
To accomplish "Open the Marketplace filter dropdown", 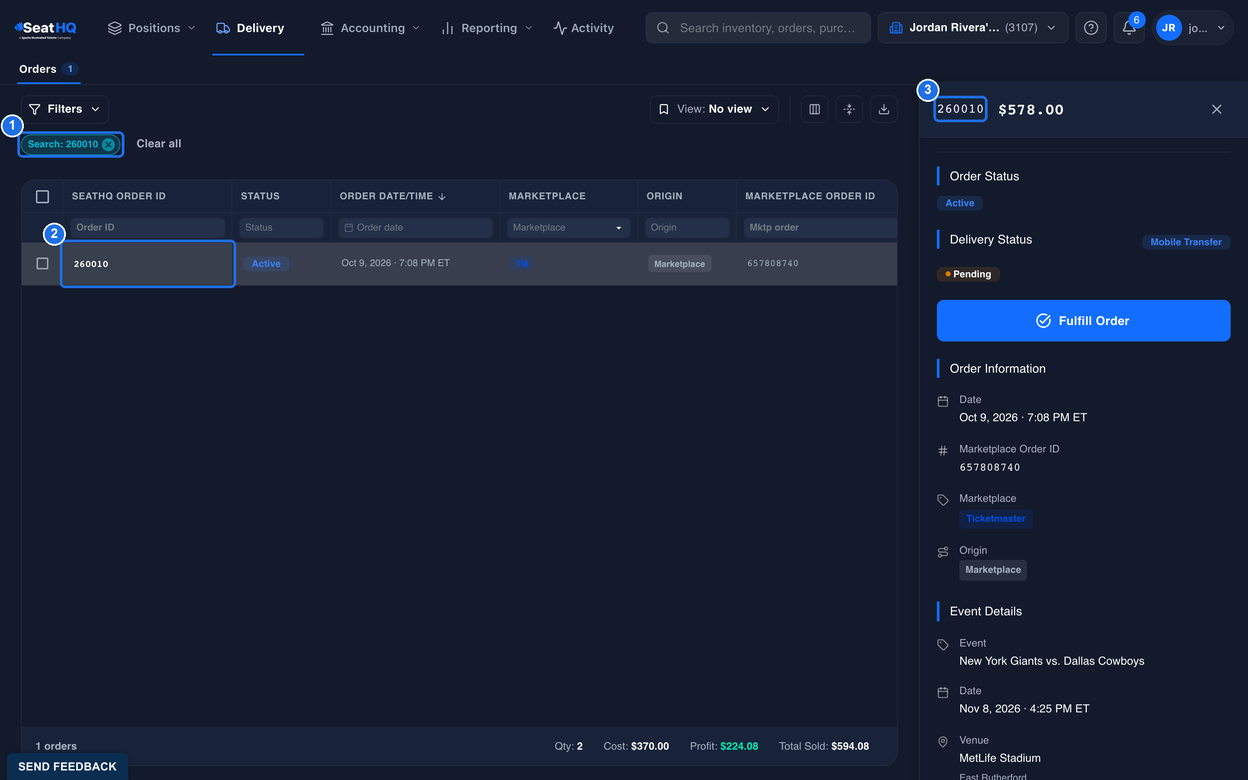I will (x=568, y=228).
